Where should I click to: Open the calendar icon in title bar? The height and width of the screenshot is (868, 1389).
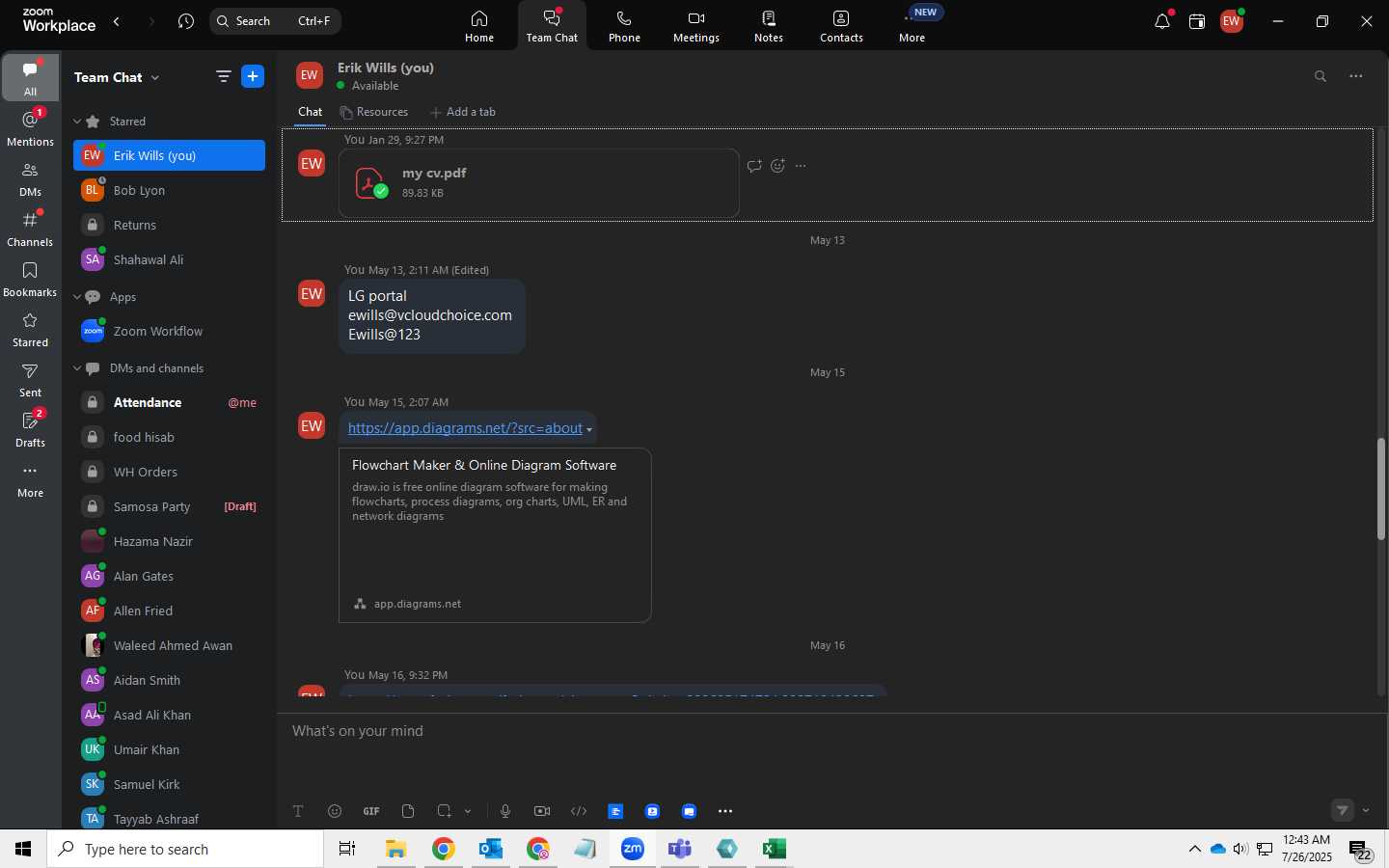click(x=1197, y=21)
